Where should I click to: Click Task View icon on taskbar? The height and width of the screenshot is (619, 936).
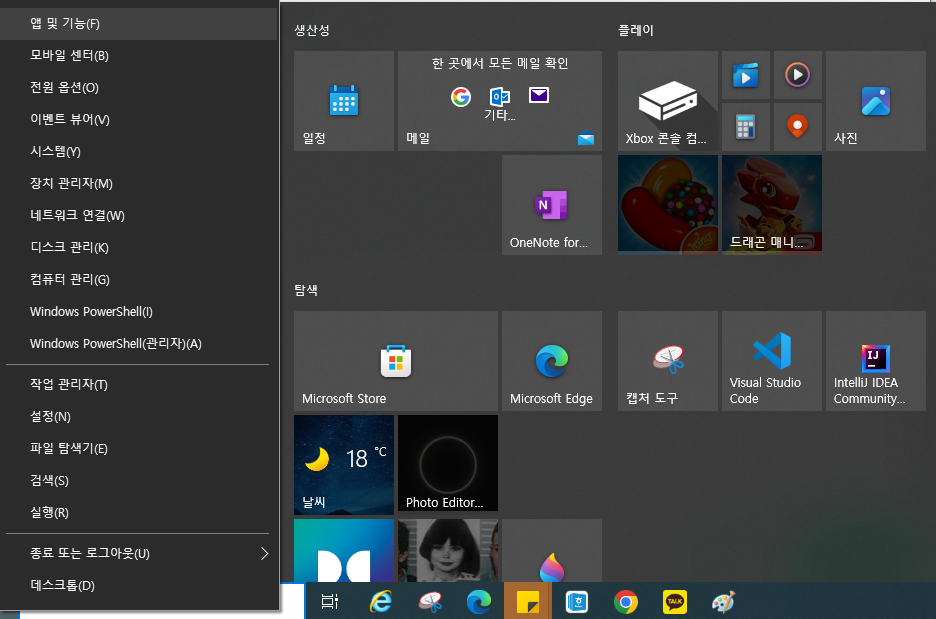[x=330, y=602]
